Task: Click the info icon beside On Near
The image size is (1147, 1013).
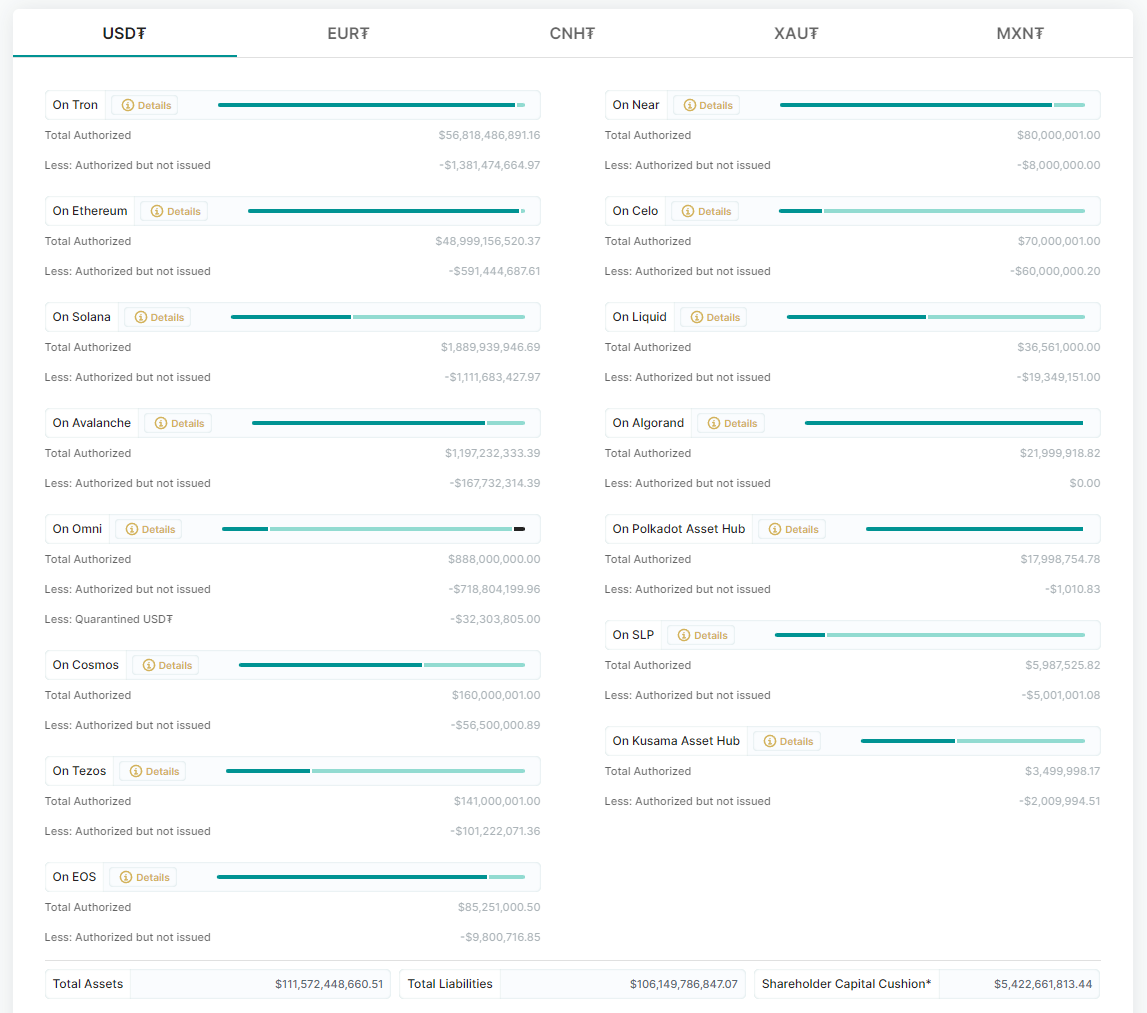Action: click(690, 106)
